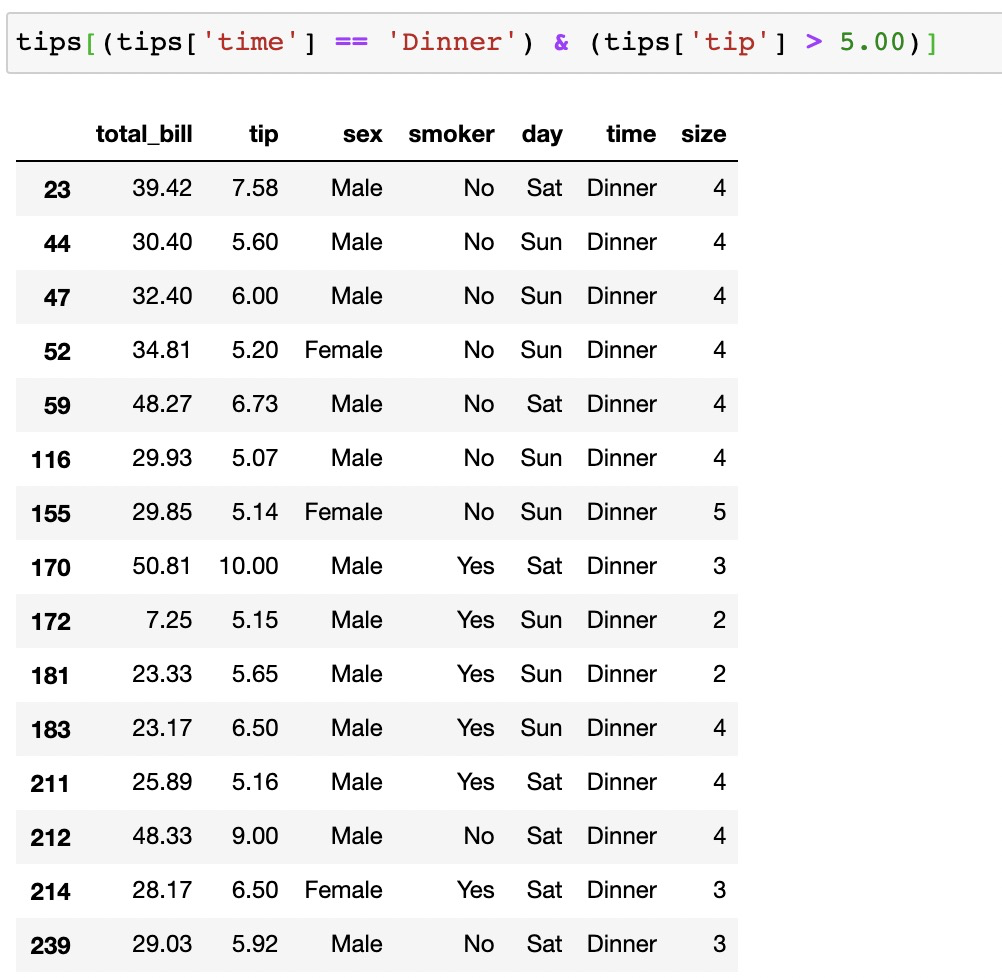The height and width of the screenshot is (980, 1002).
Task: Click 'Female' in row 155
Action: tap(343, 512)
